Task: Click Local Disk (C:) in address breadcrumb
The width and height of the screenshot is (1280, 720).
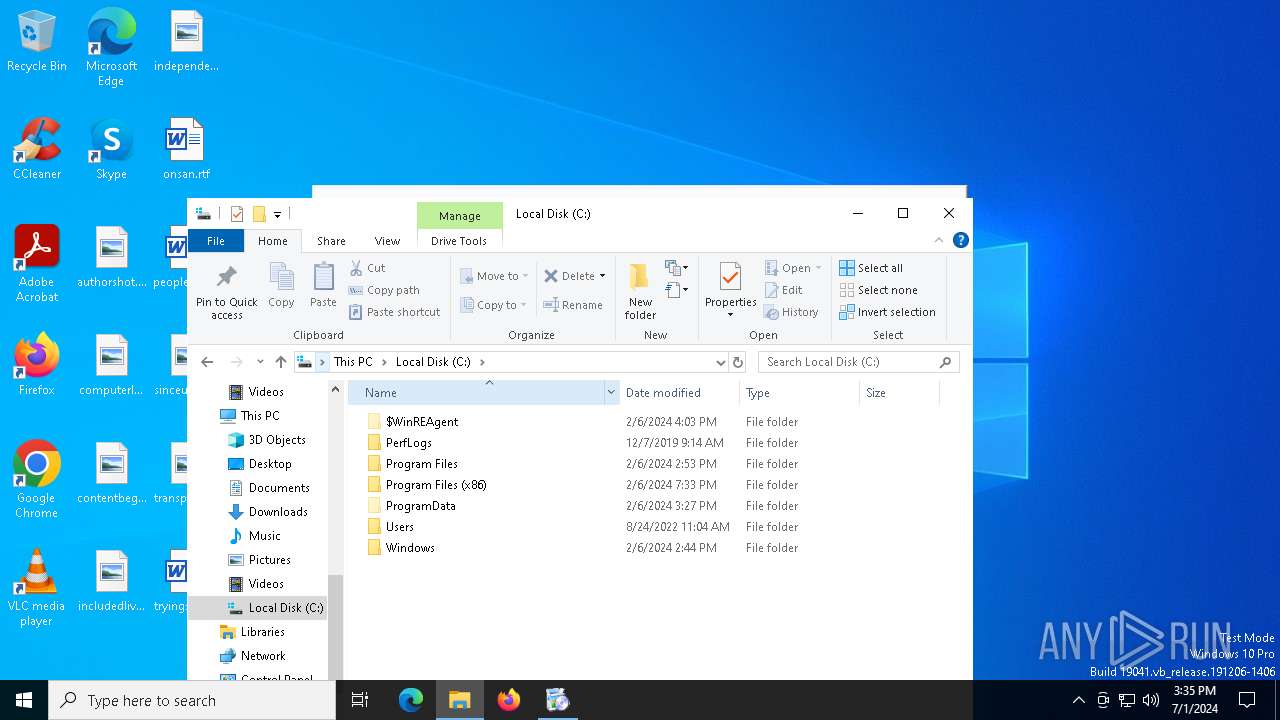Action: pos(433,362)
